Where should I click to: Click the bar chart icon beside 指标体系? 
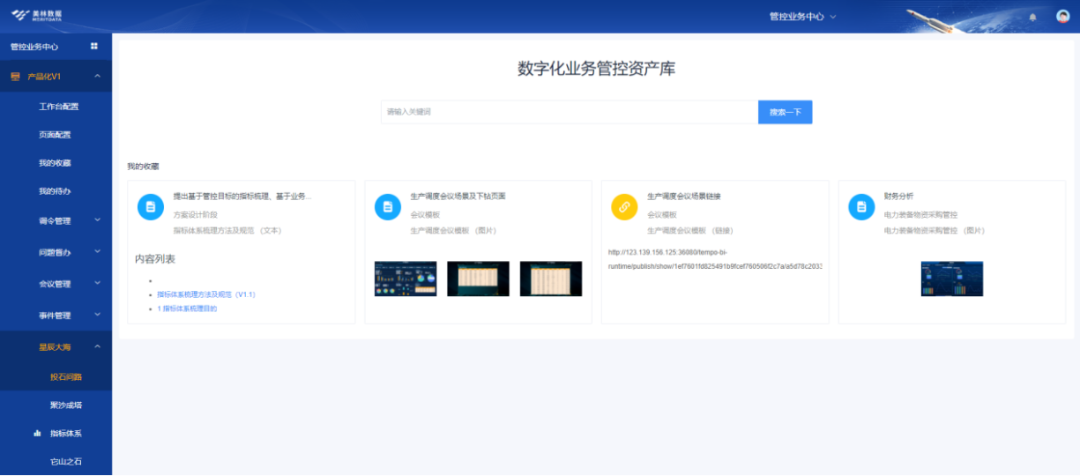click(38, 433)
